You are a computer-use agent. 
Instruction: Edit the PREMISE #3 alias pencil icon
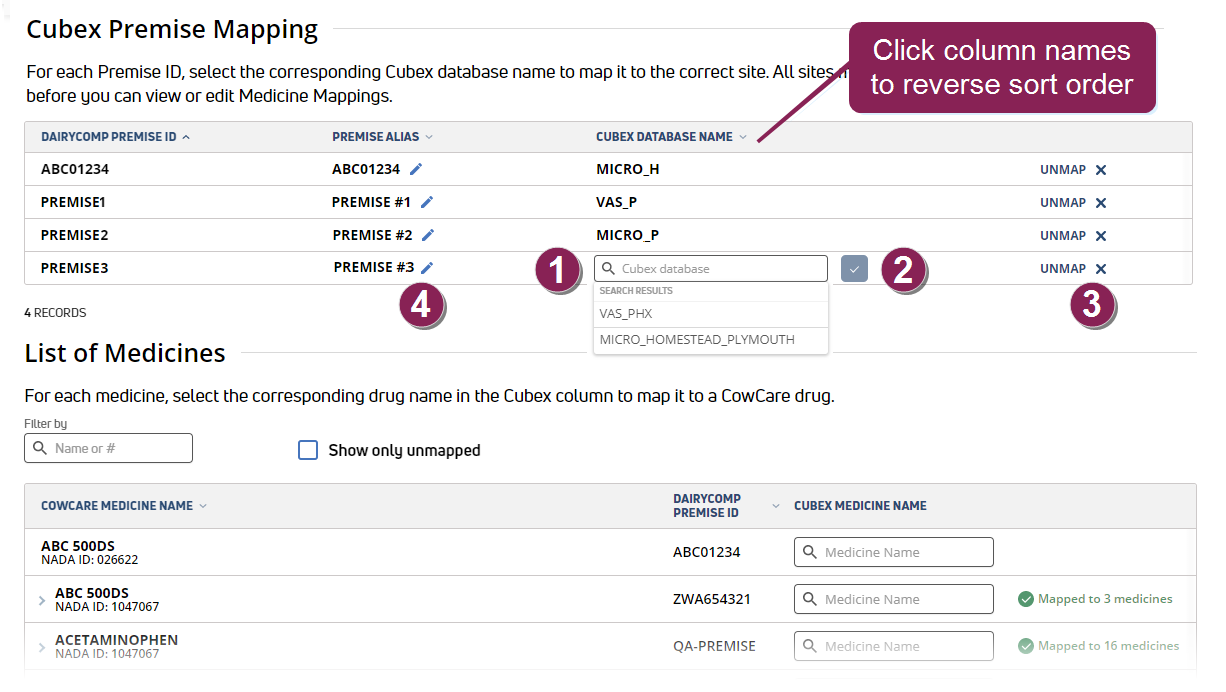[x=427, y=267]
